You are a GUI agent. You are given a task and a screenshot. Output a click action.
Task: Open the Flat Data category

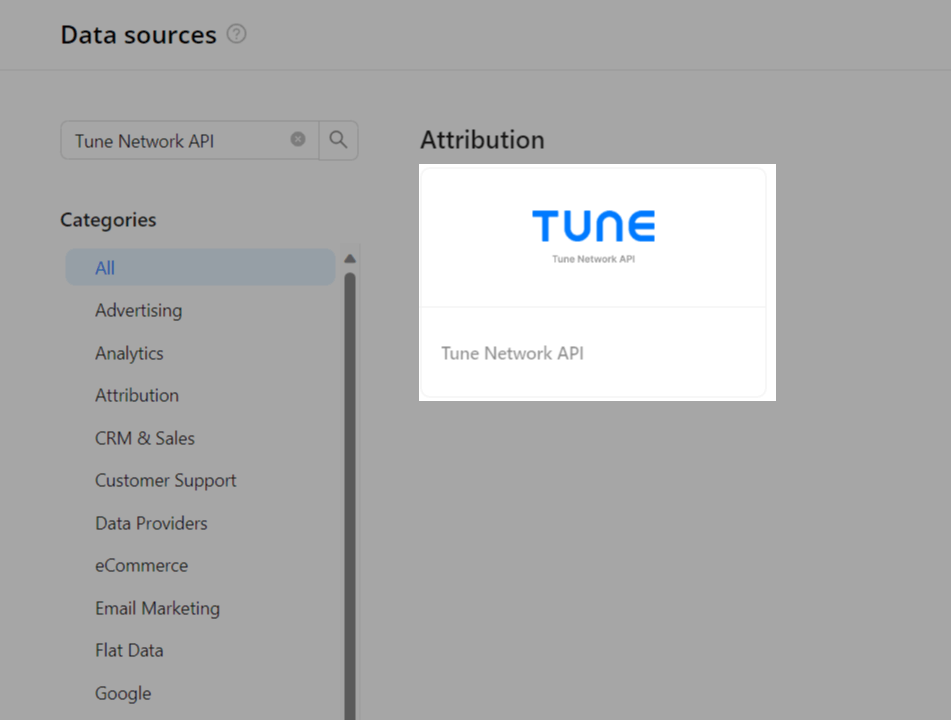(x=129, y=650)
